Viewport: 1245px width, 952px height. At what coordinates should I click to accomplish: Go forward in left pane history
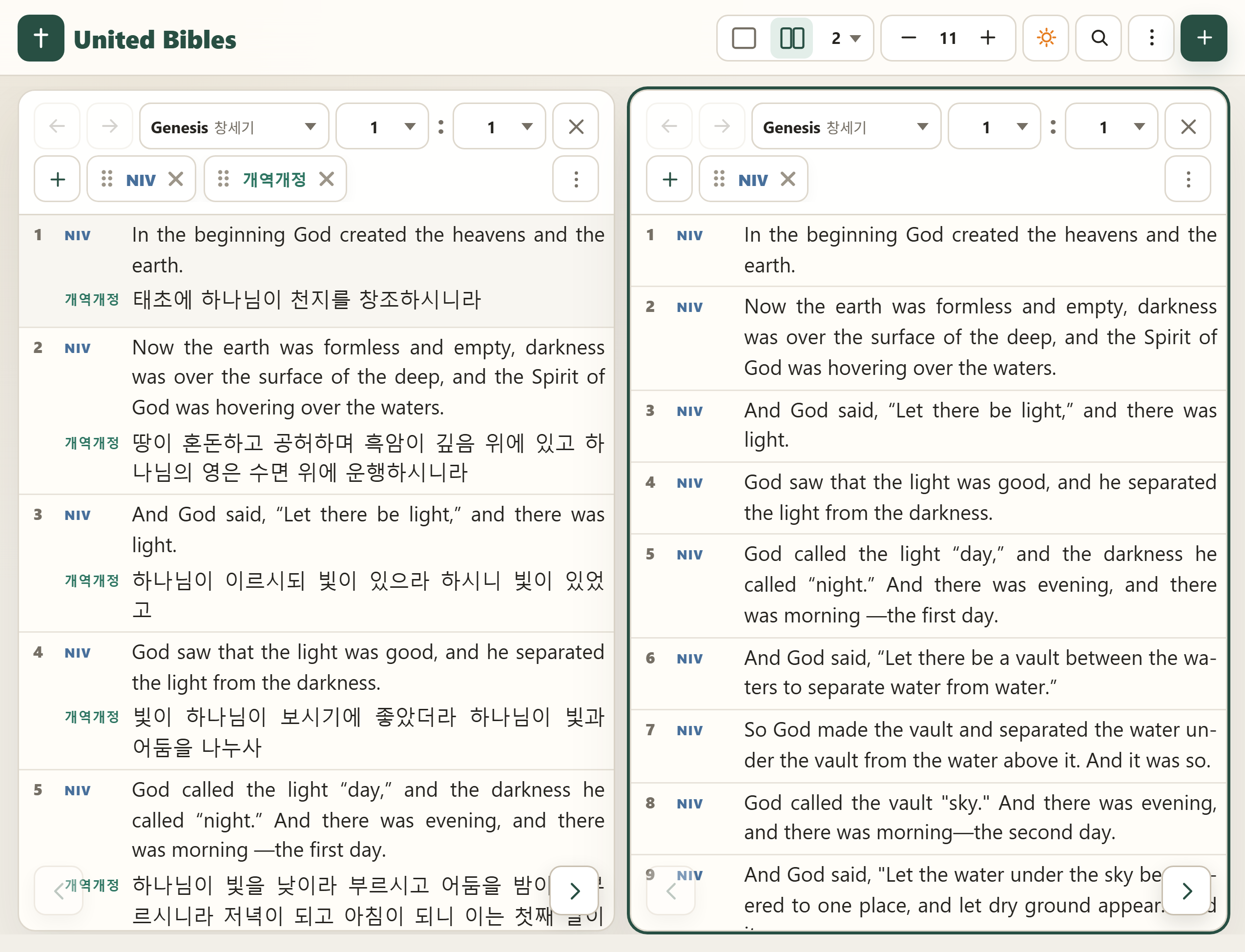point(110,126)
